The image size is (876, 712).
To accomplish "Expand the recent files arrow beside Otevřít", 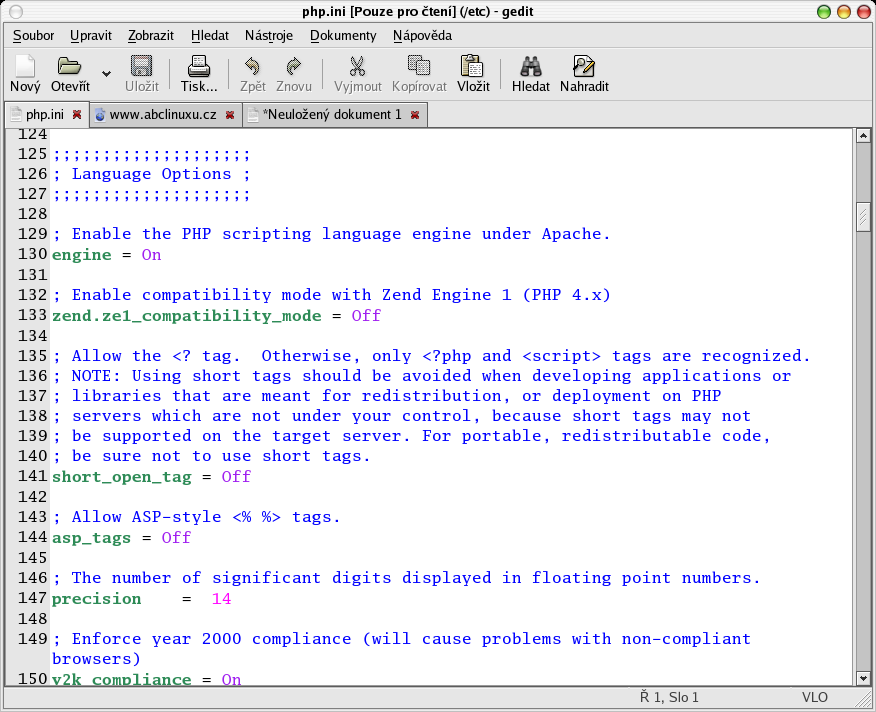I will (106, 73).
